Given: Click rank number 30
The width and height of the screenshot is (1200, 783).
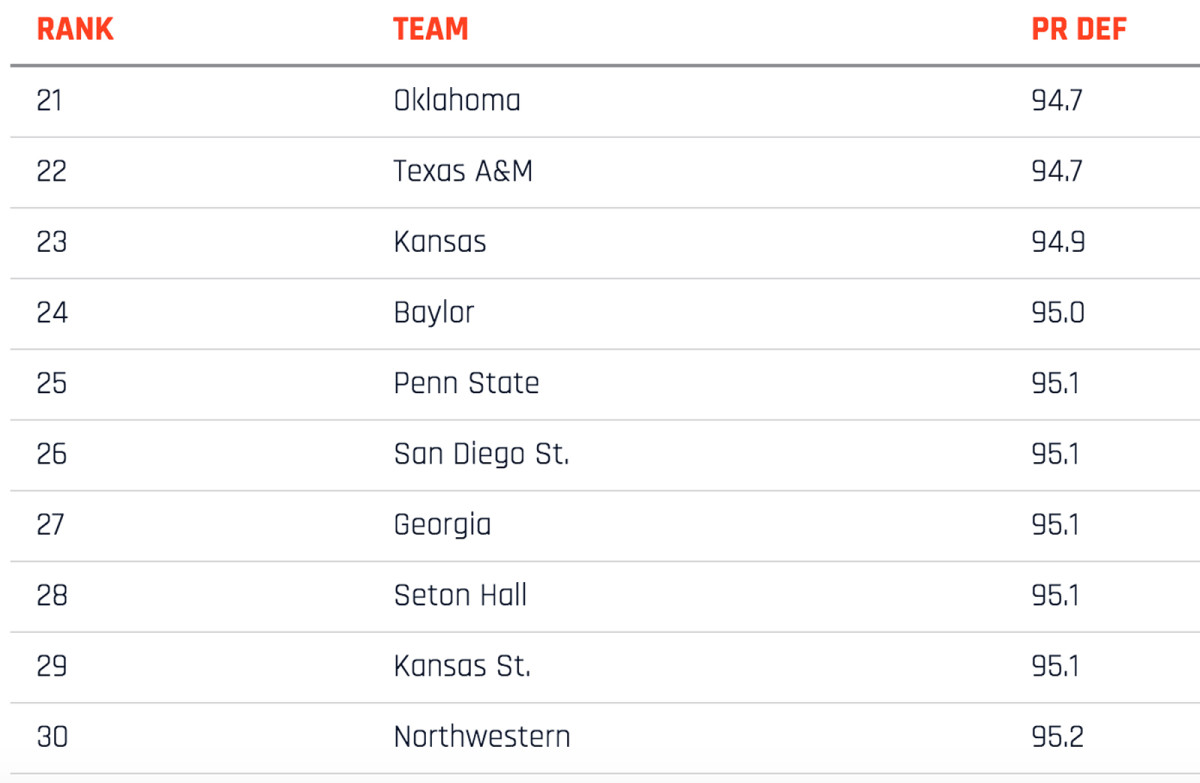Looking at the screenshot, I should click(x=52, y=737).
